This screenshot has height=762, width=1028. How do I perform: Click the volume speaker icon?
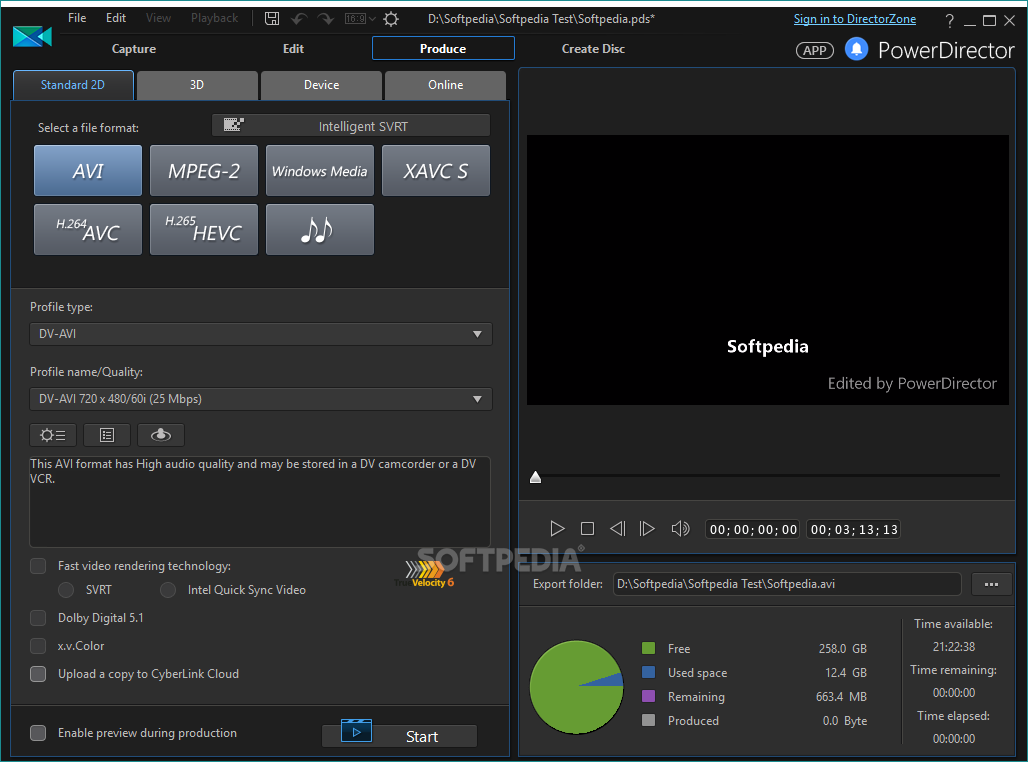[680, 529]
